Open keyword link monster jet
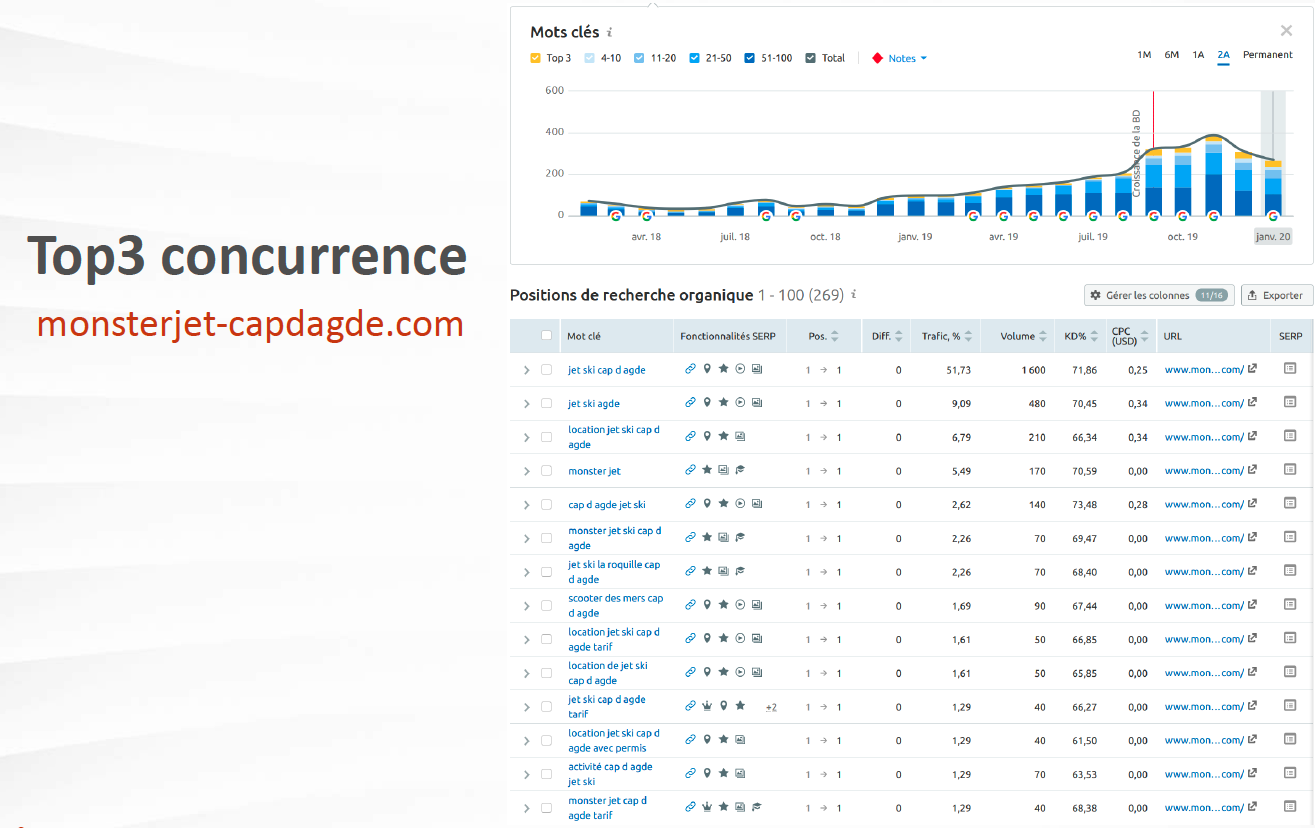 [x=594, y=471]
